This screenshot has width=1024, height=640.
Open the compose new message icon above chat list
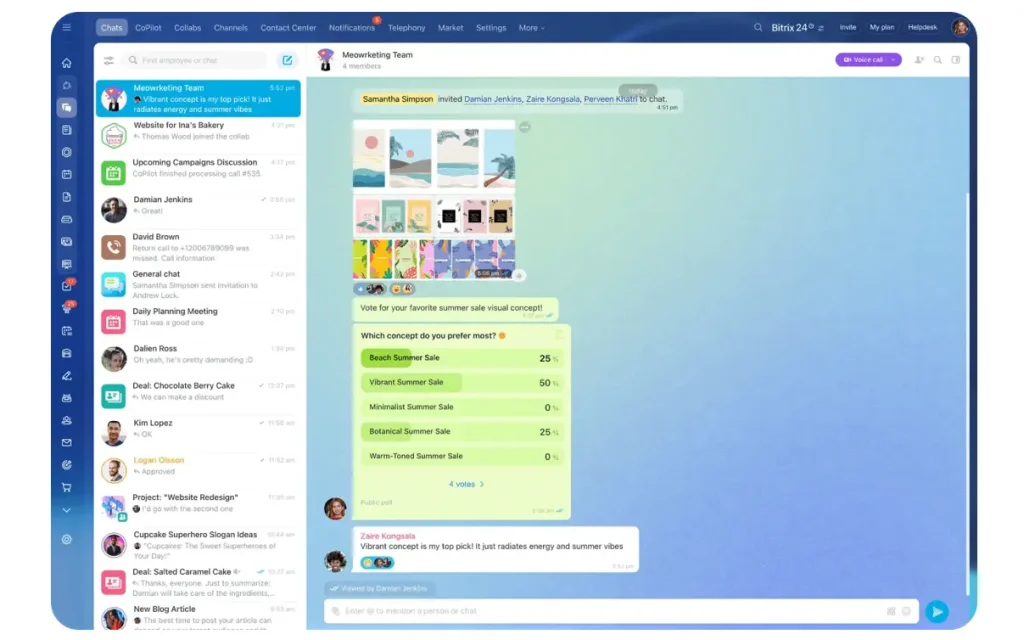(x=288, y=60)
